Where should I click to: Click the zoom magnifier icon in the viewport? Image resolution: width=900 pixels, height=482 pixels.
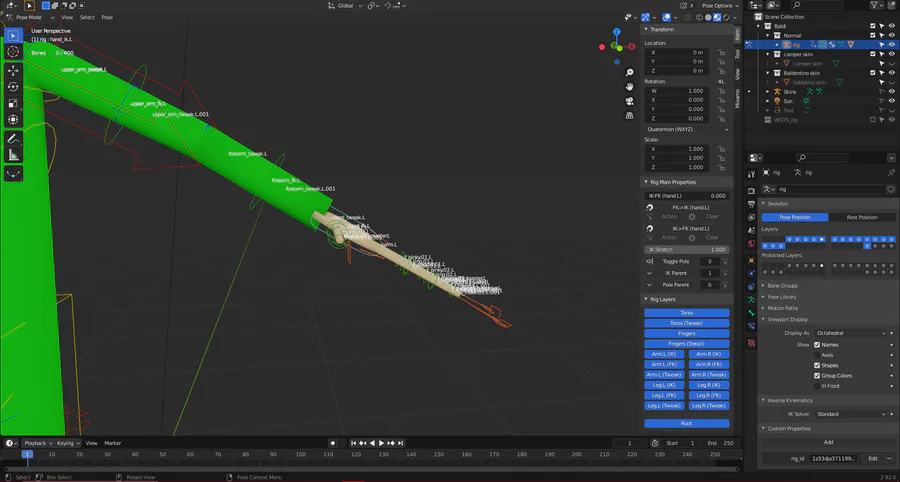[x=630, y=72]
